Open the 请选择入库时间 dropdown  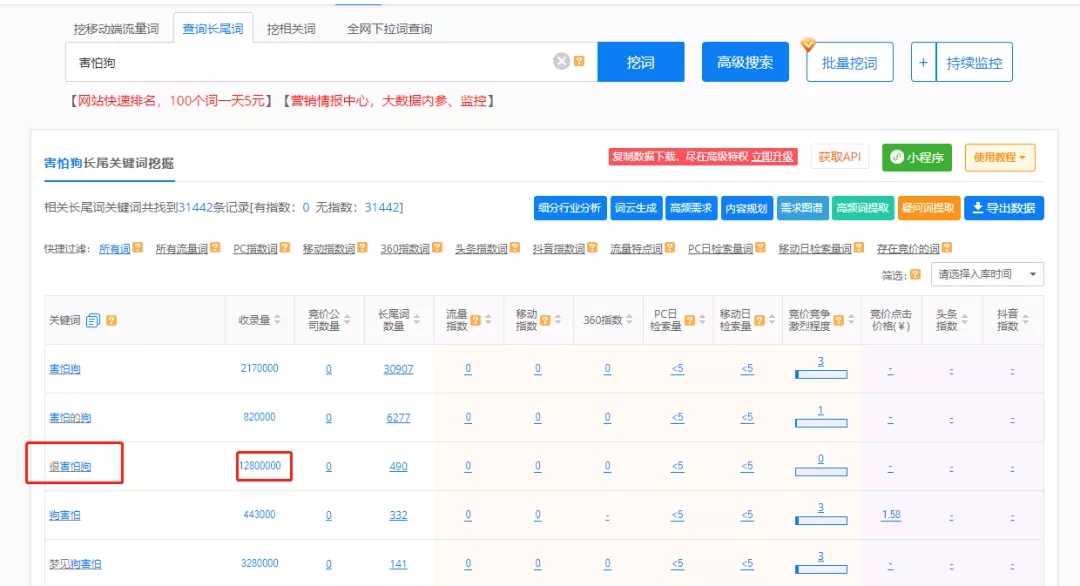(986, 274)
